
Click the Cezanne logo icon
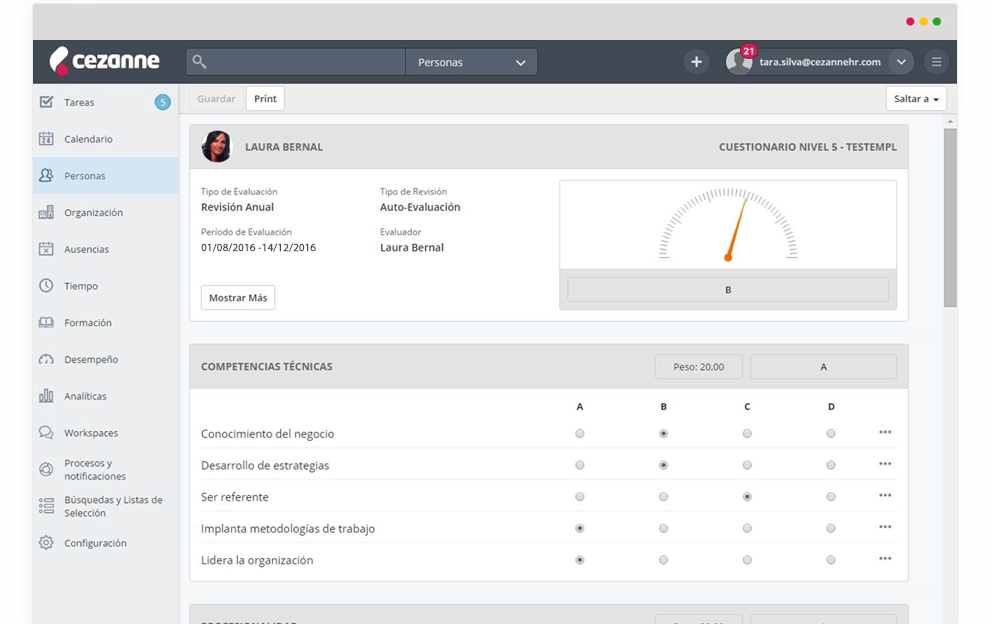tap(59, 62)
